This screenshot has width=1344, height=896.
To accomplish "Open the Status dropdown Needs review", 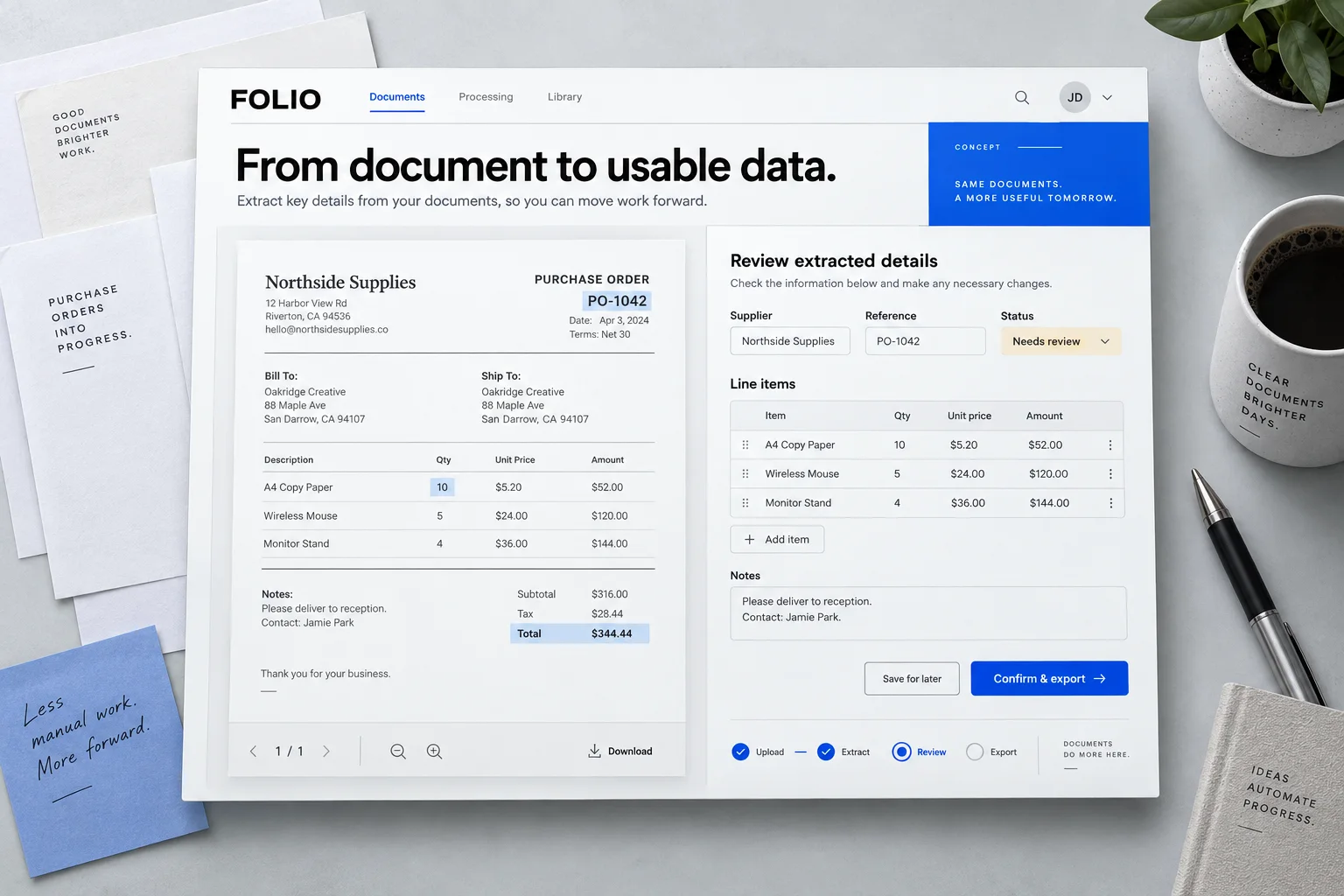I will (x=1060, y=341).
